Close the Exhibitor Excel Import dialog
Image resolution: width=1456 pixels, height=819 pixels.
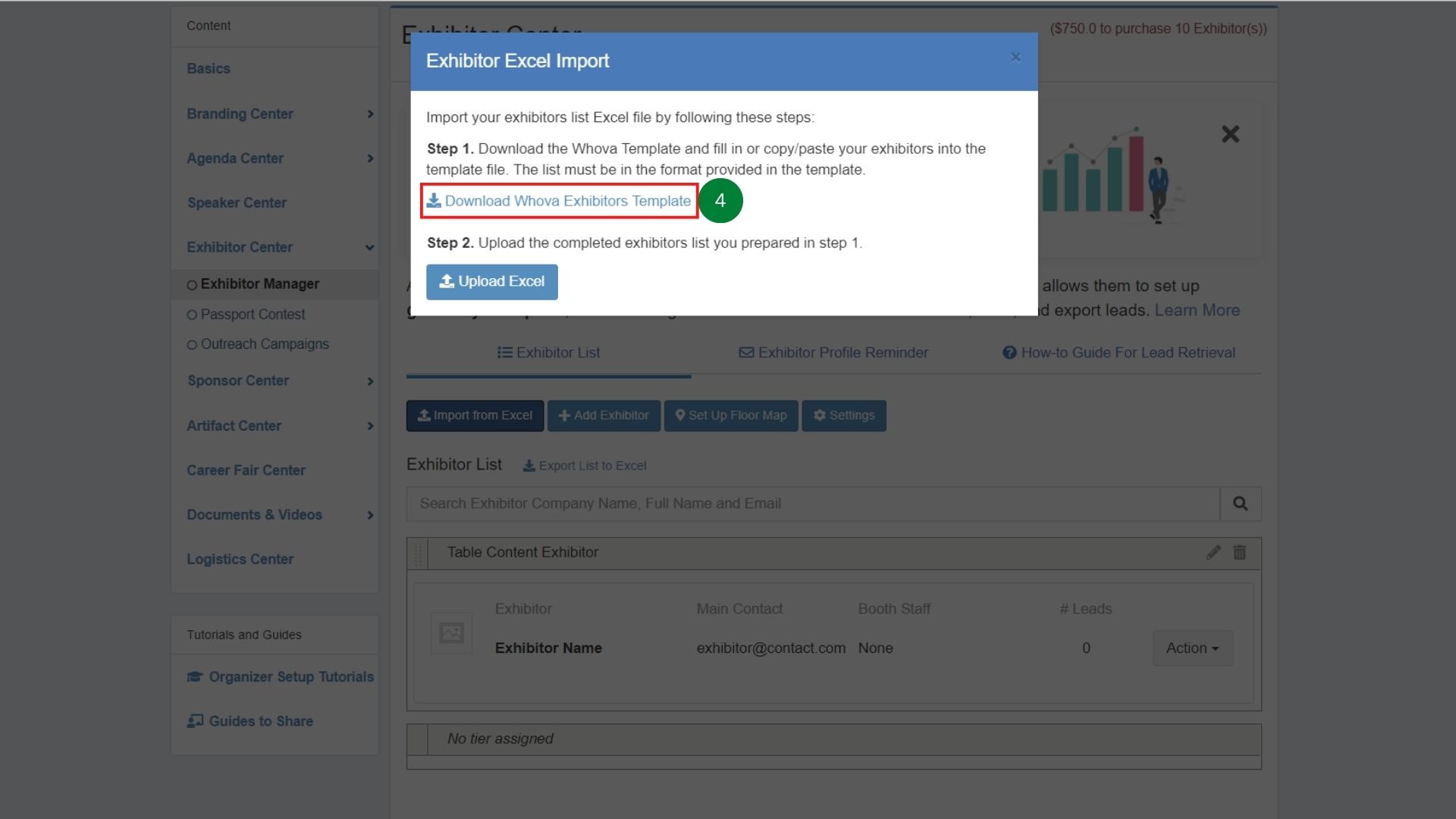point(1015,58)
